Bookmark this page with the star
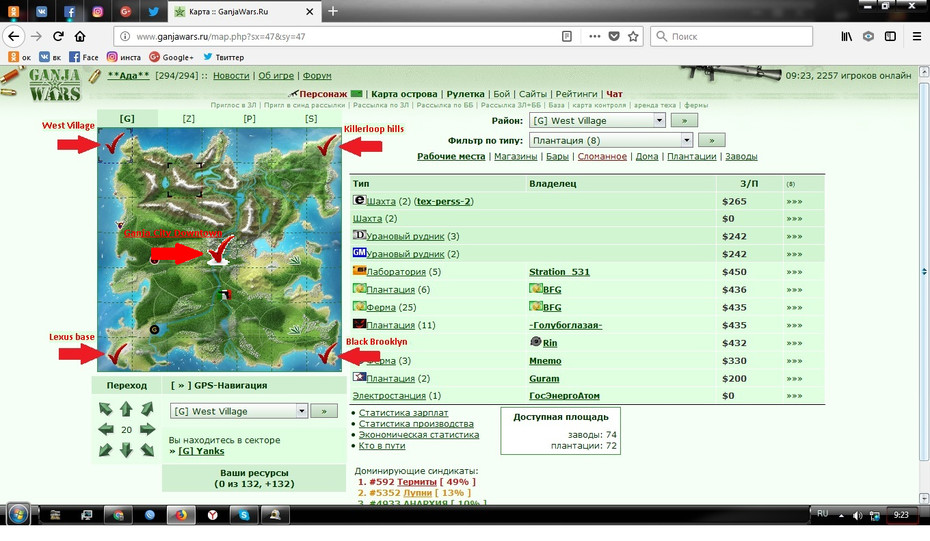930x541 pixels. pos(633,36)
